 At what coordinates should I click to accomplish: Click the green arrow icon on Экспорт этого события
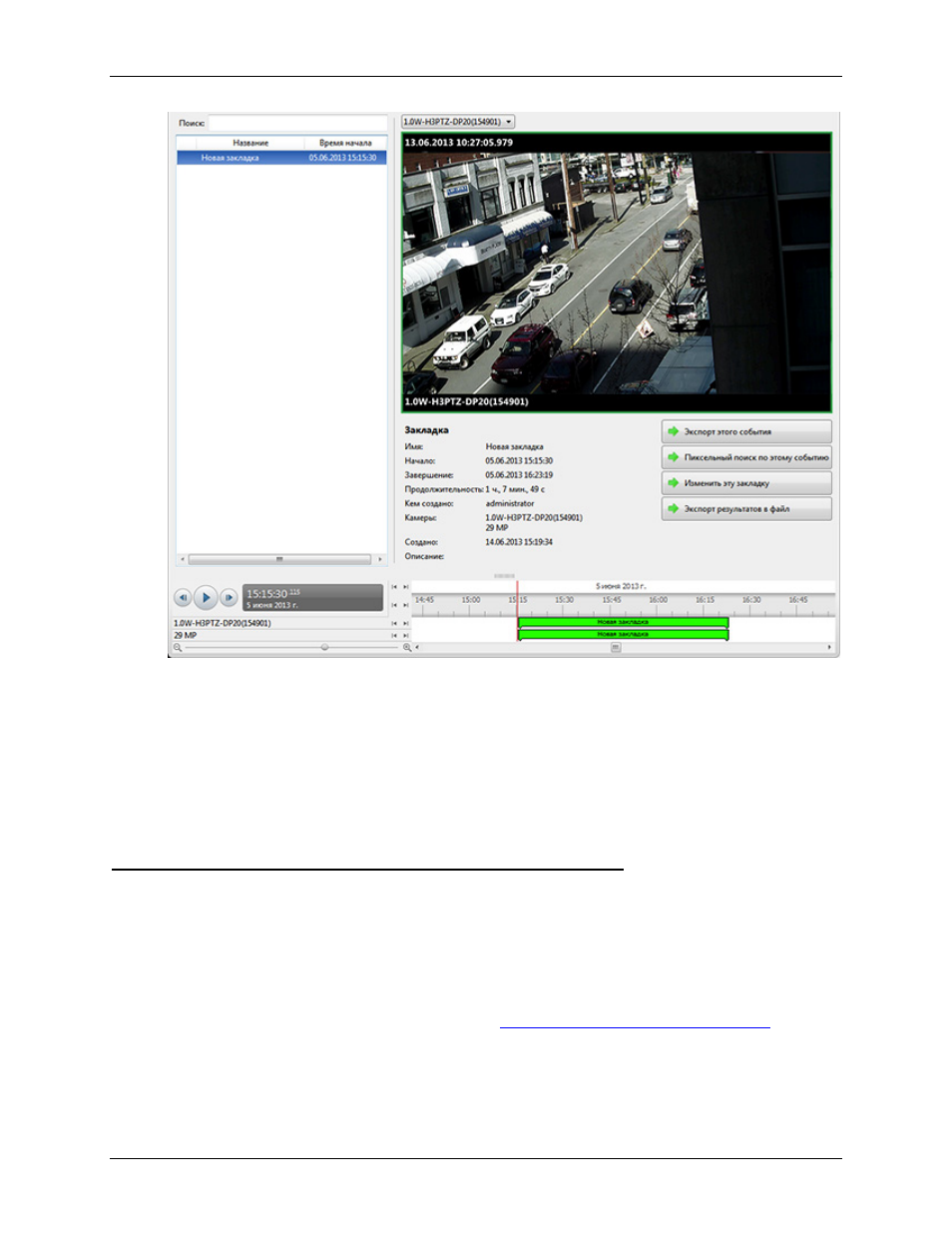point(674,432)
